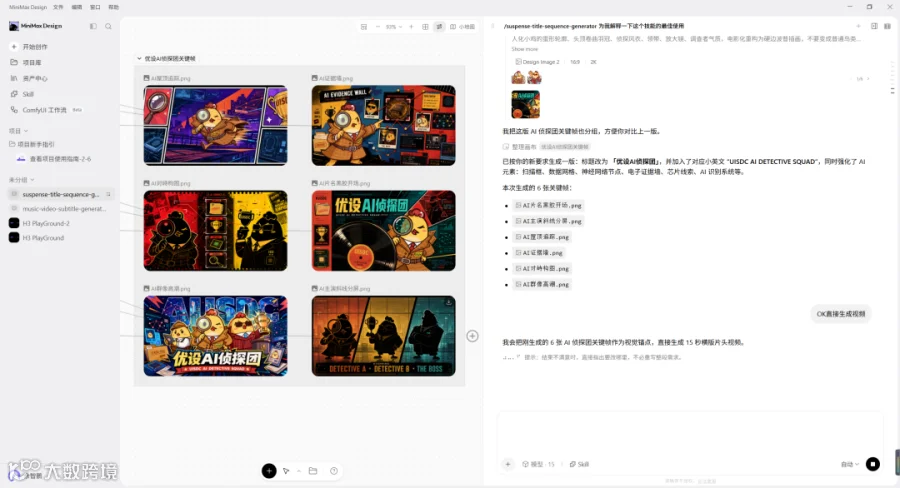Open ComfyUI 工作流 Beta entry
Screen dimensions: 900x488
pyautogui.click(x=46, y=110)
